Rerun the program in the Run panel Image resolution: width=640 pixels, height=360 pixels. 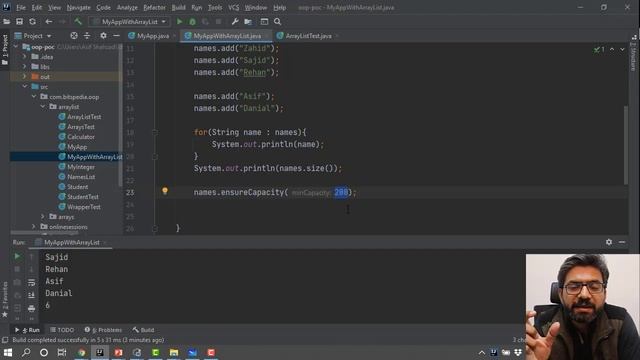pyautogui.click(x=17, y=256)
